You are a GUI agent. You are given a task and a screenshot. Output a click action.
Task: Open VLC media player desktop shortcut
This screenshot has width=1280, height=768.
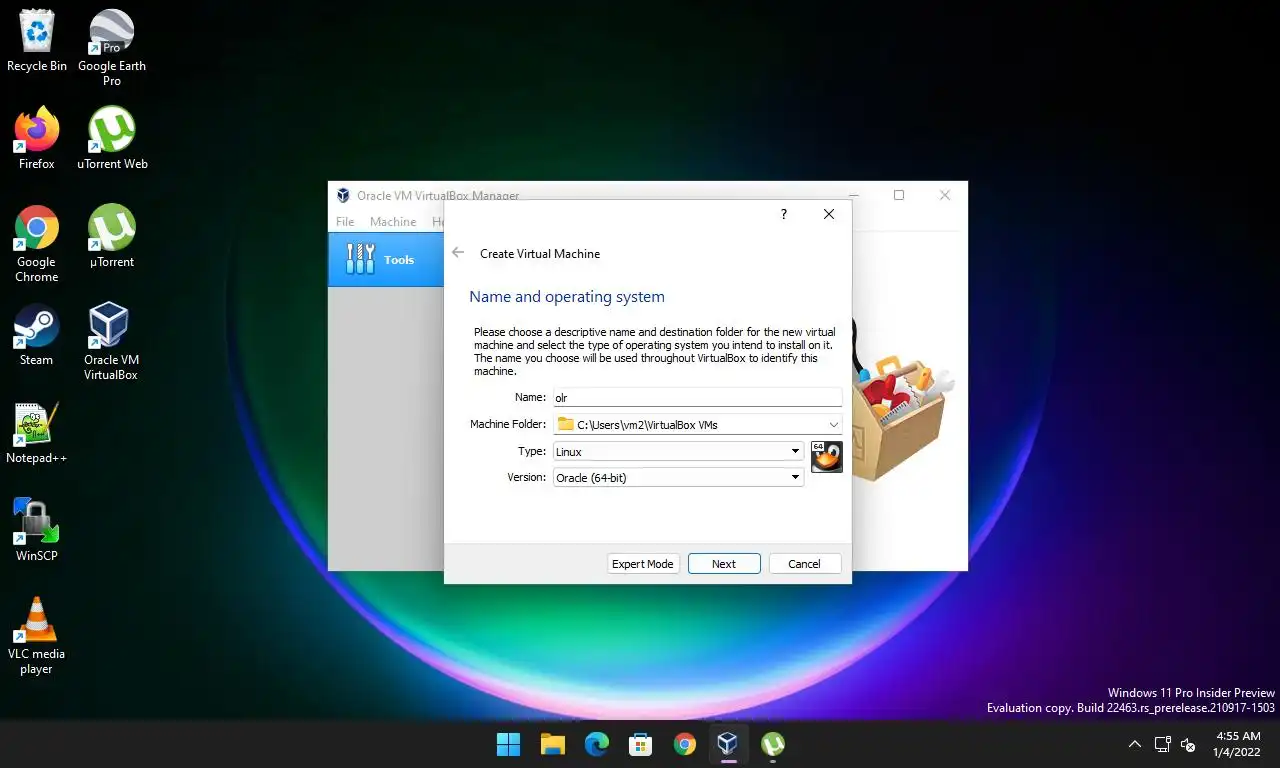coord(37,636)
